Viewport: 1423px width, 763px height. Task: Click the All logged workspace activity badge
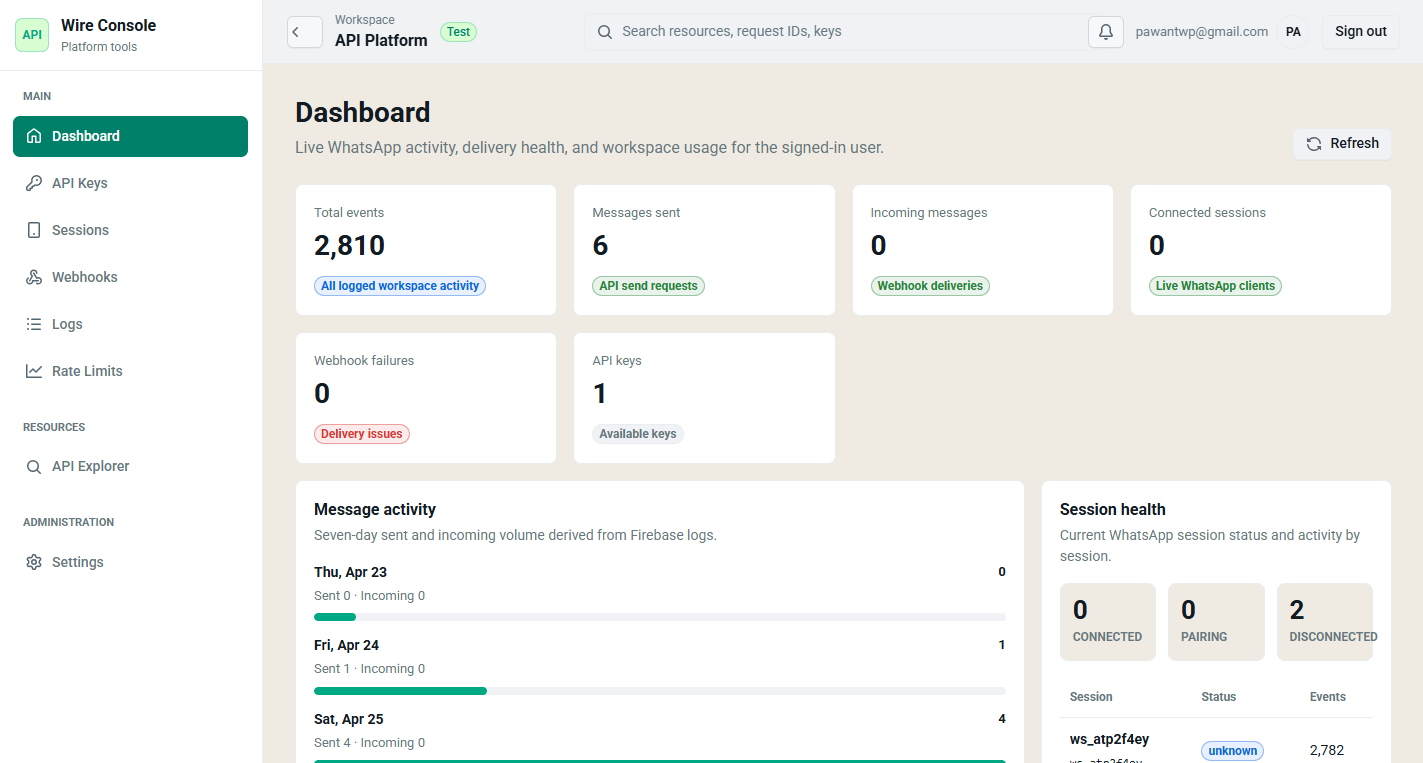coord(400,286)
